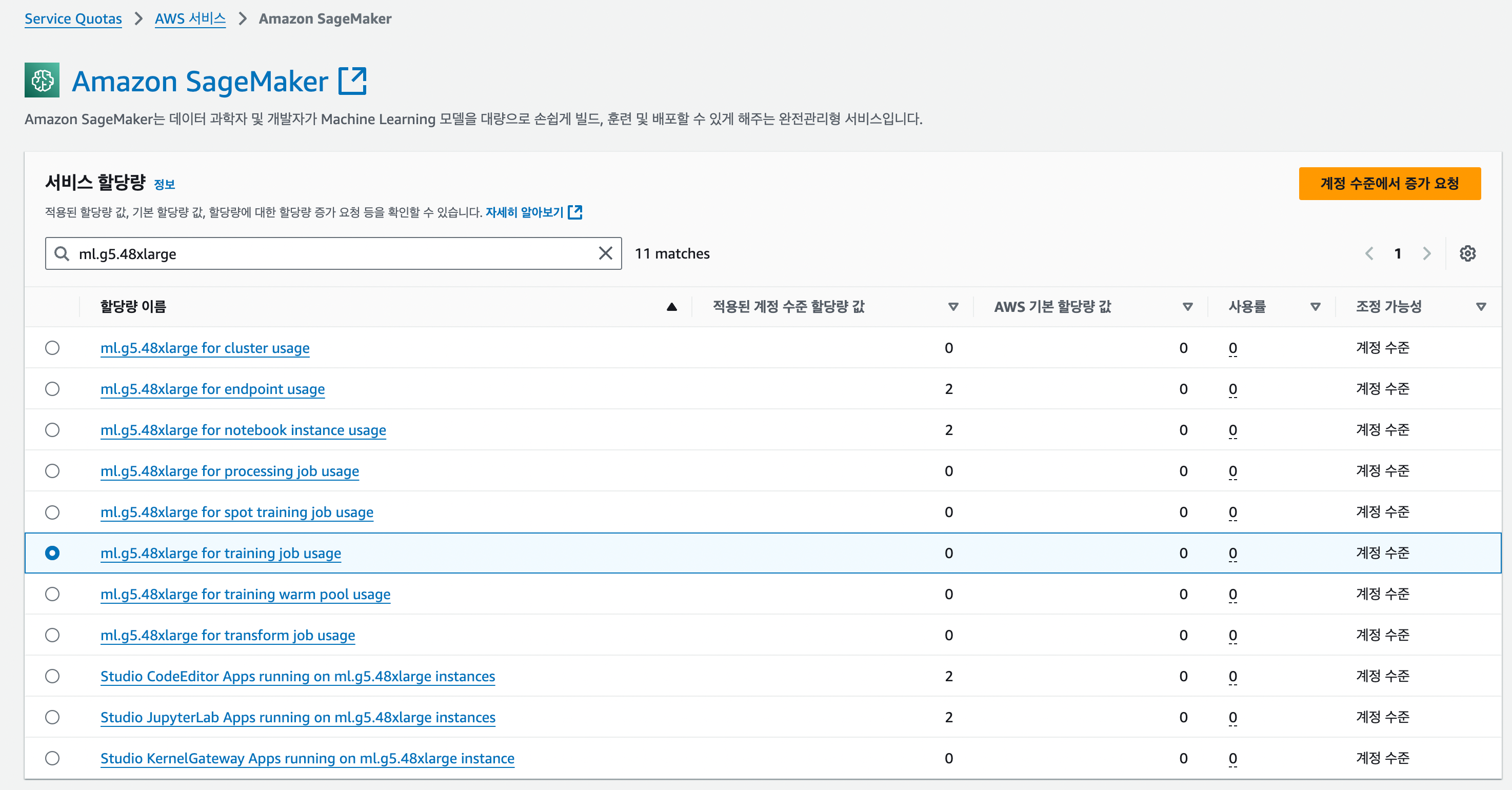
Task: Go to next page arrow
Action: point(1427,253)
